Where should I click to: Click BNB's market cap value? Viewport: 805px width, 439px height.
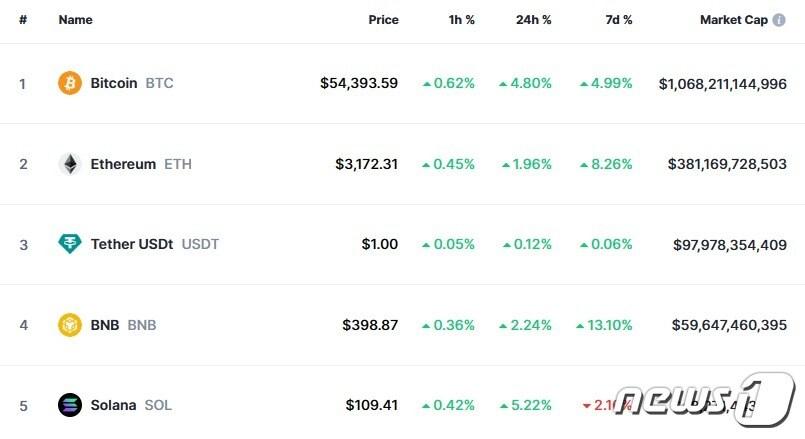click(x=727, y=325)
